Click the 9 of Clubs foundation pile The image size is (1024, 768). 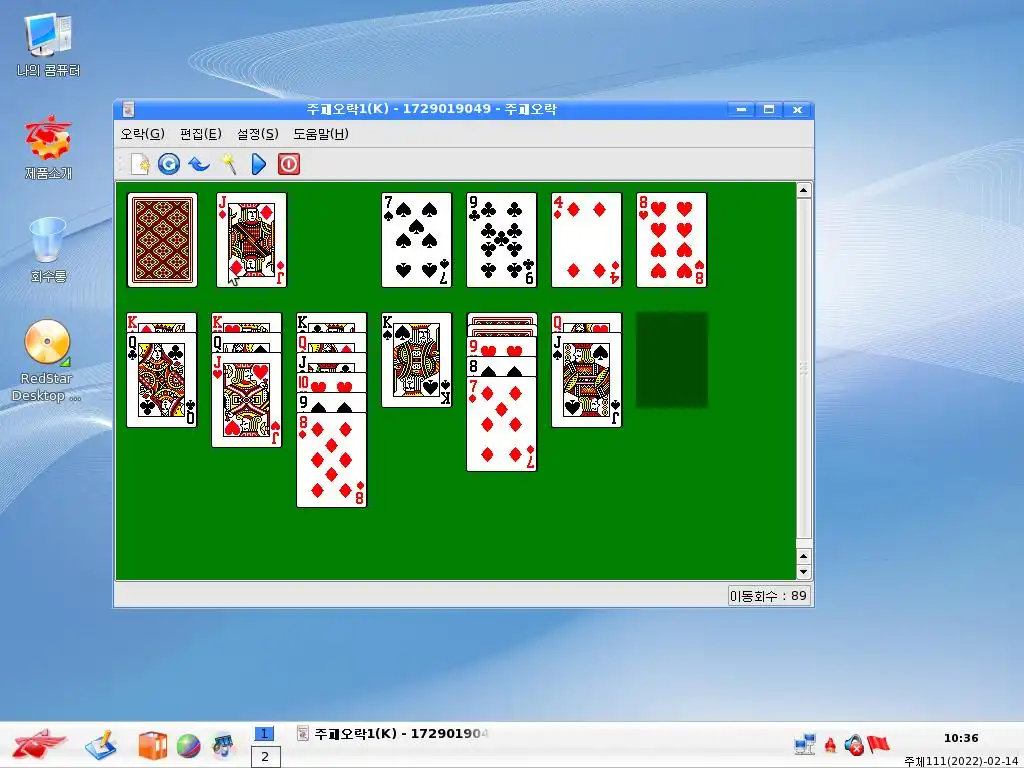(x=502, y=240)
